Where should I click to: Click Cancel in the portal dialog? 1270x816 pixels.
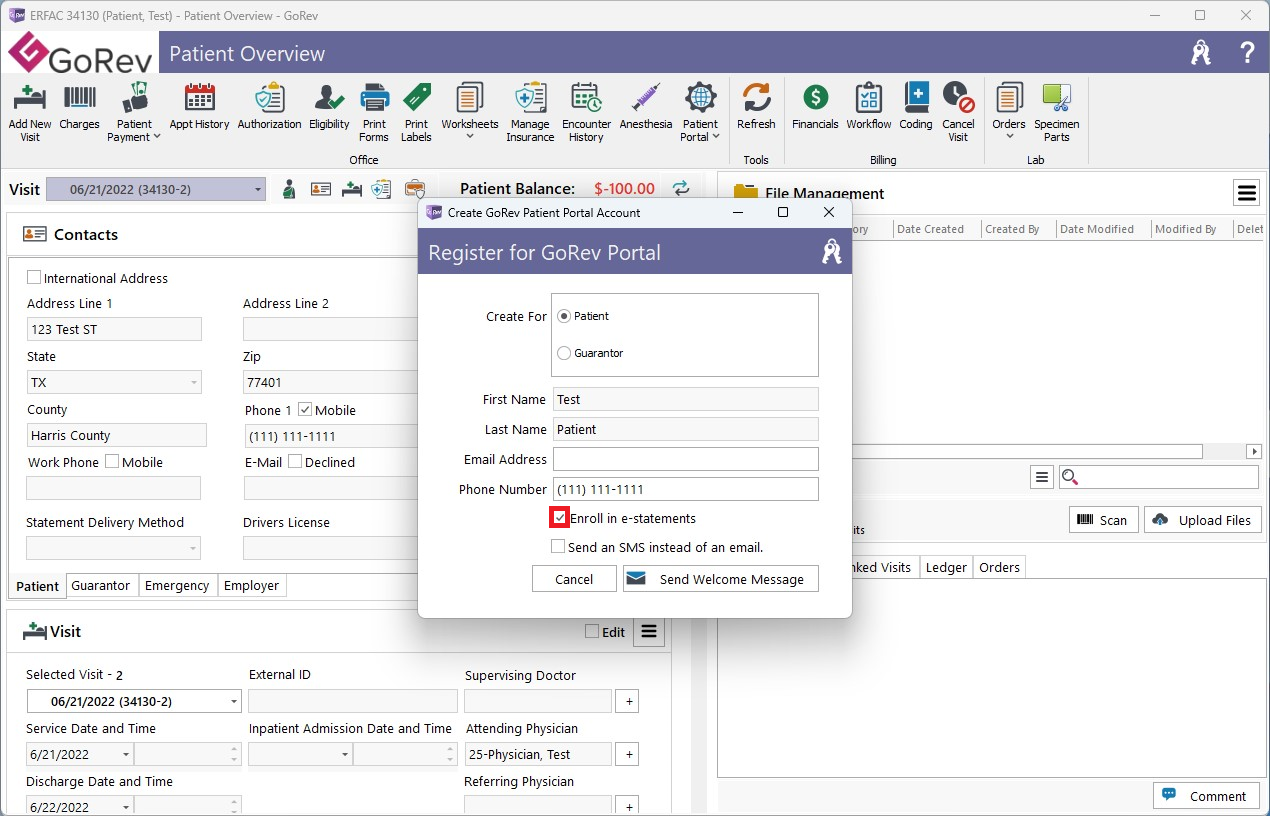[574, 579]
